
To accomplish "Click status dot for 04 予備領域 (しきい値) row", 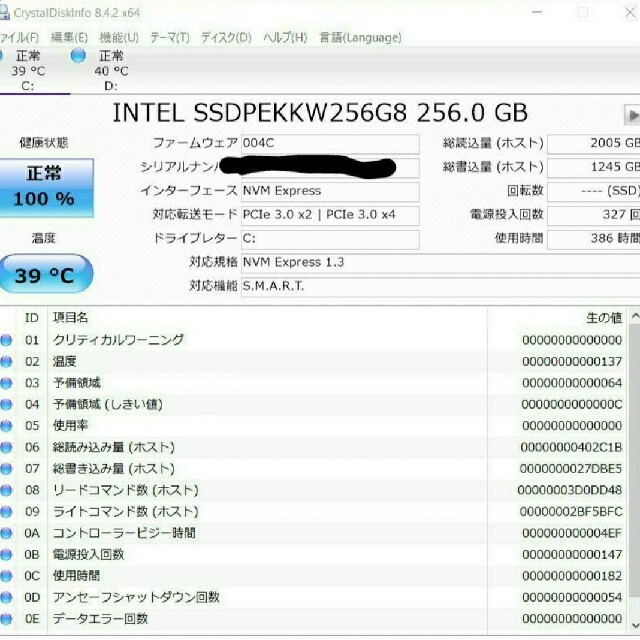I will (x=6, y=404).
